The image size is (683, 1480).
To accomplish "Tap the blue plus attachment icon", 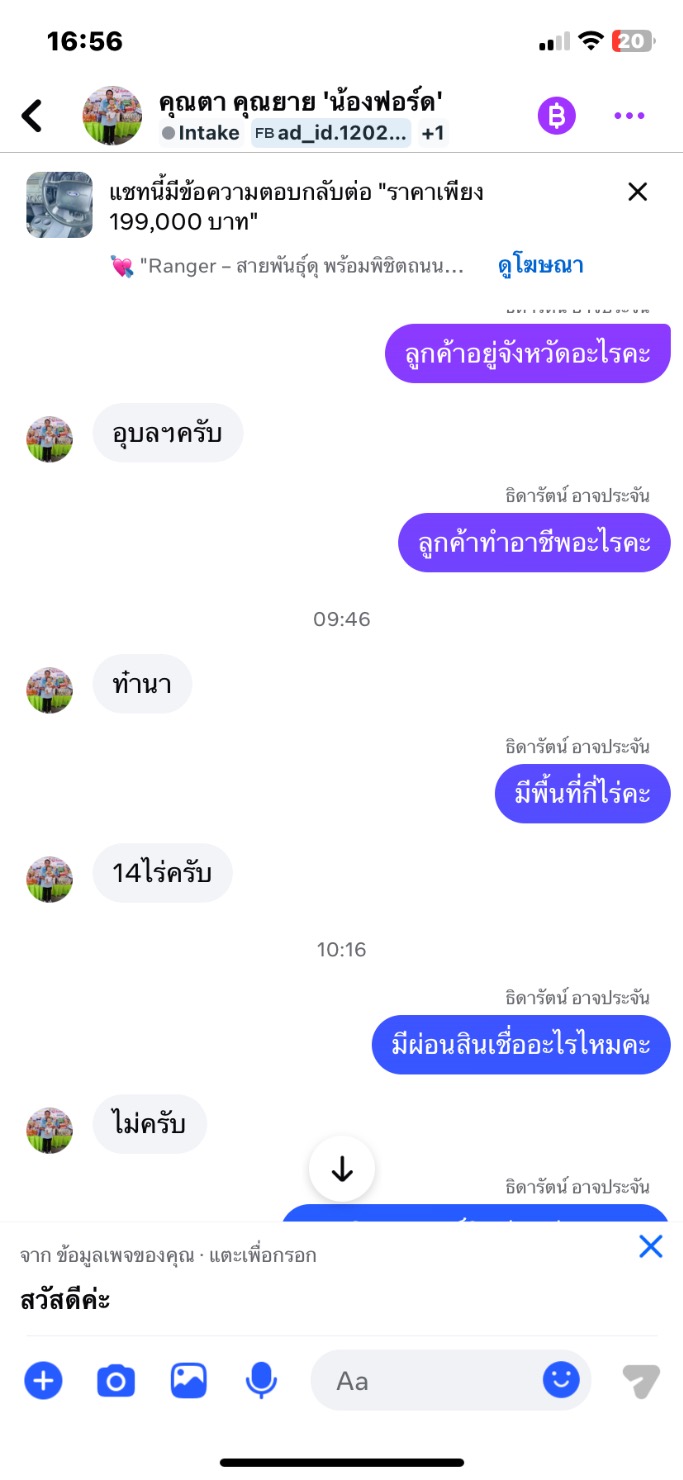I will pos(43,1381).
